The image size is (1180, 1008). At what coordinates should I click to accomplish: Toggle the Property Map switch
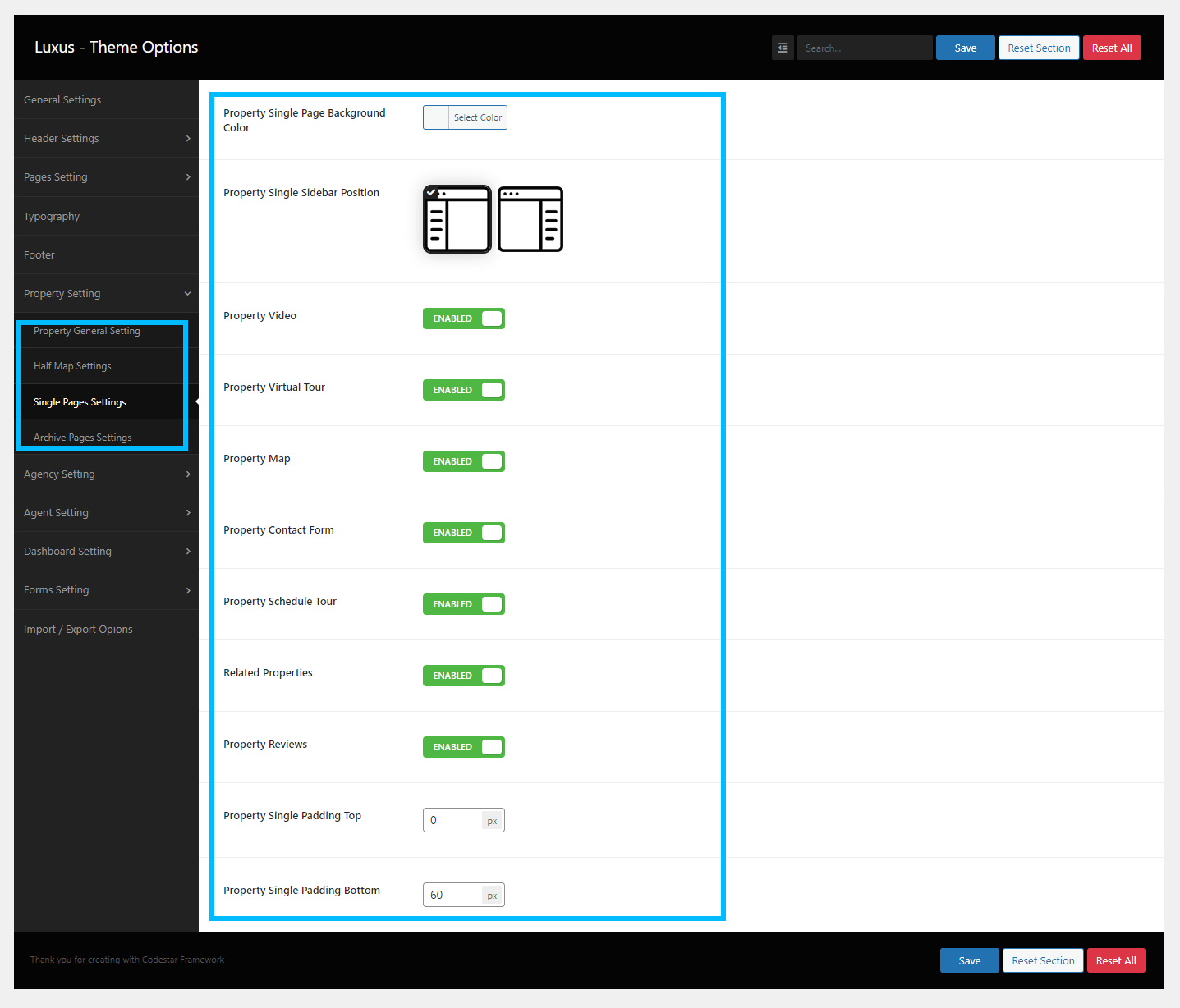tap(464, 461)
